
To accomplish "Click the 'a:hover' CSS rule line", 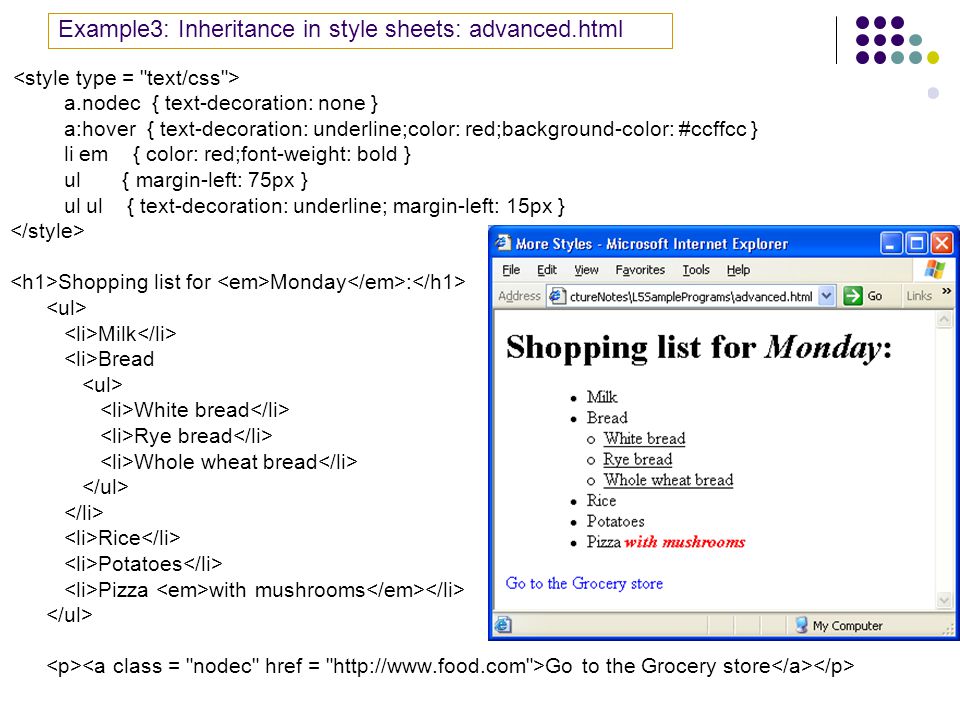I will pos(411,129).
